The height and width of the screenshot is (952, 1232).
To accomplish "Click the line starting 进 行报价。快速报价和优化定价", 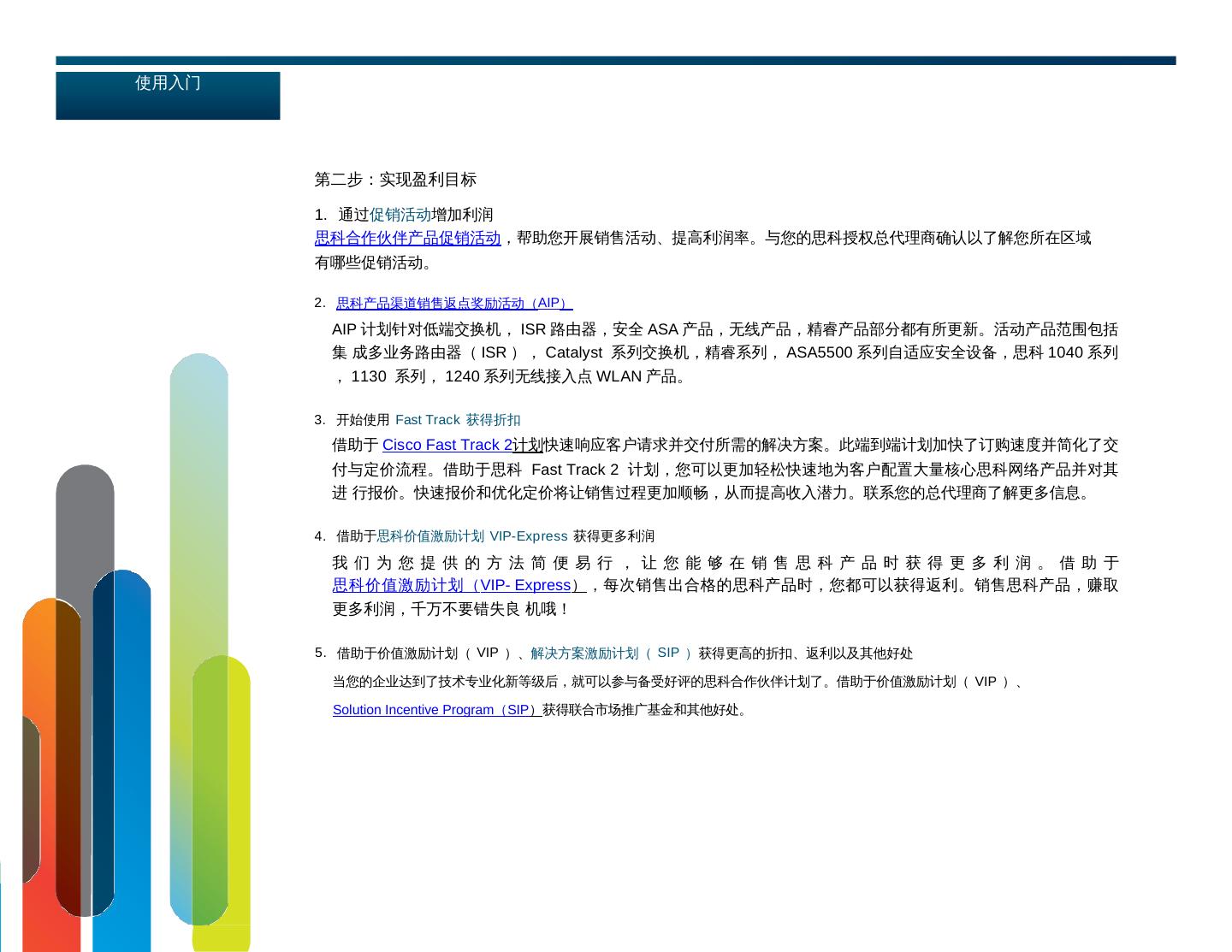I will click(x=712, y=493).
